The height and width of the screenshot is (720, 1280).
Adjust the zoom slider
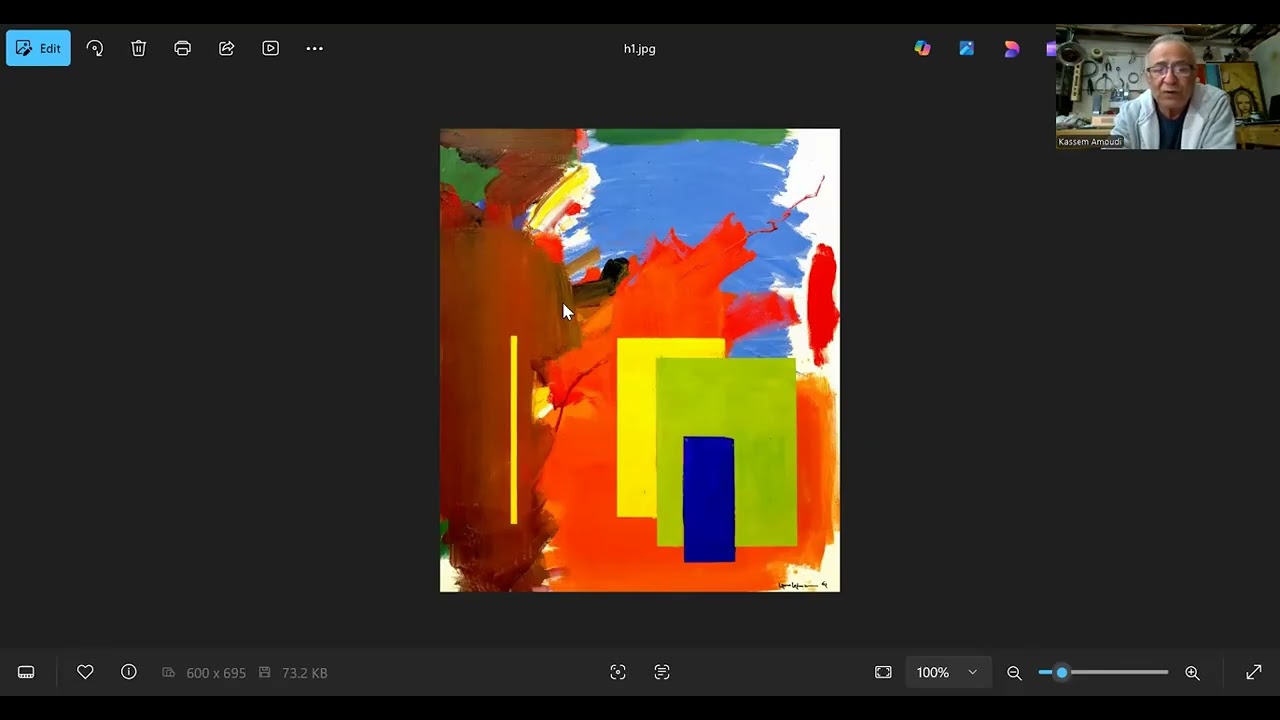point(1103,673)
